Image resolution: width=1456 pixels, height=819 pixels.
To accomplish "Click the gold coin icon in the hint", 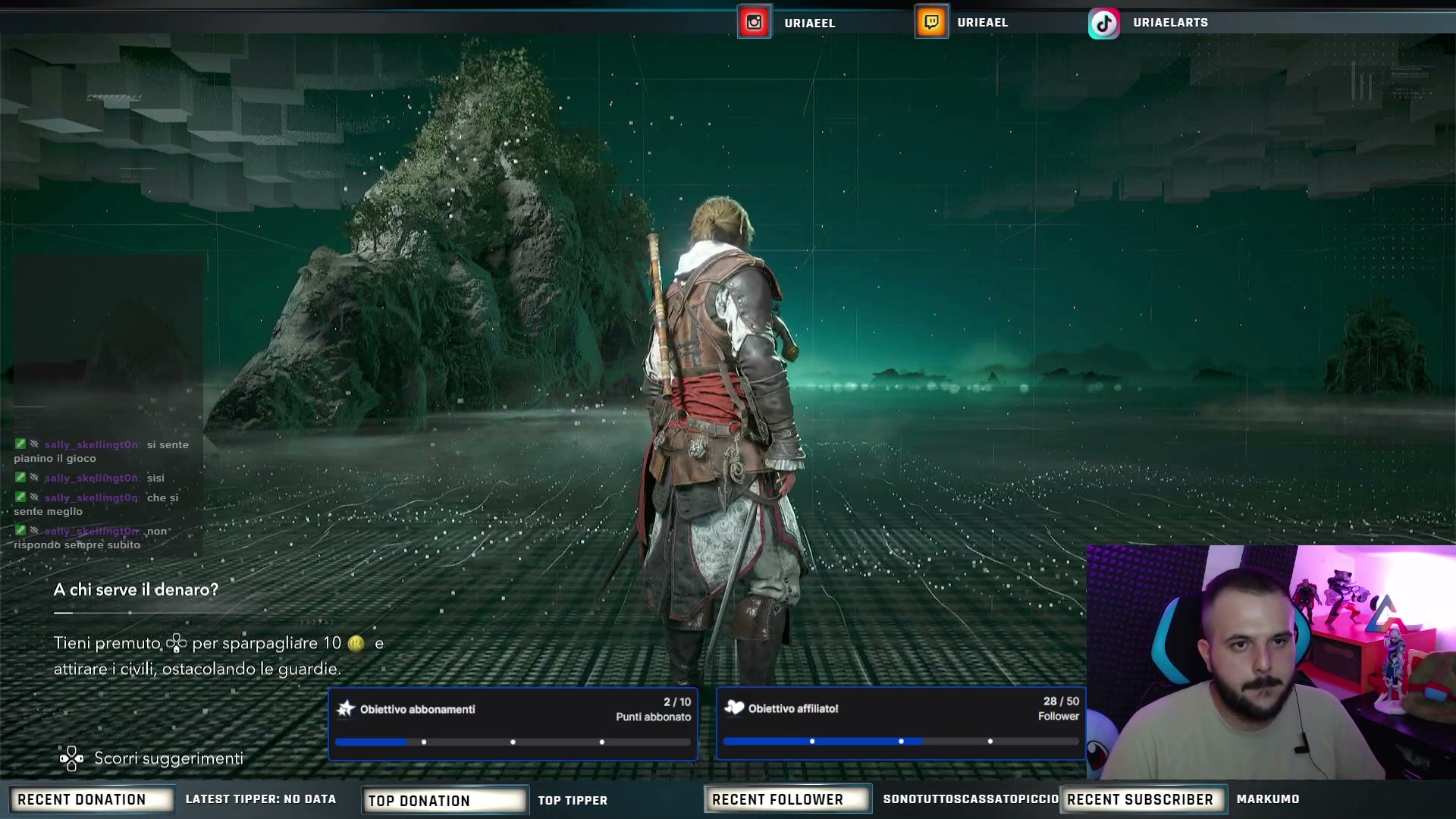I will 356,643.
